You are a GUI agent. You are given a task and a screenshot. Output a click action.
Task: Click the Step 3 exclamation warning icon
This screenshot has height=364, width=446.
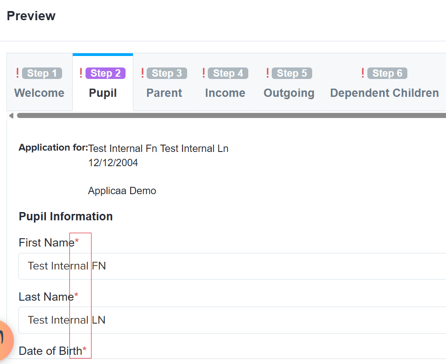pos(142,73)
